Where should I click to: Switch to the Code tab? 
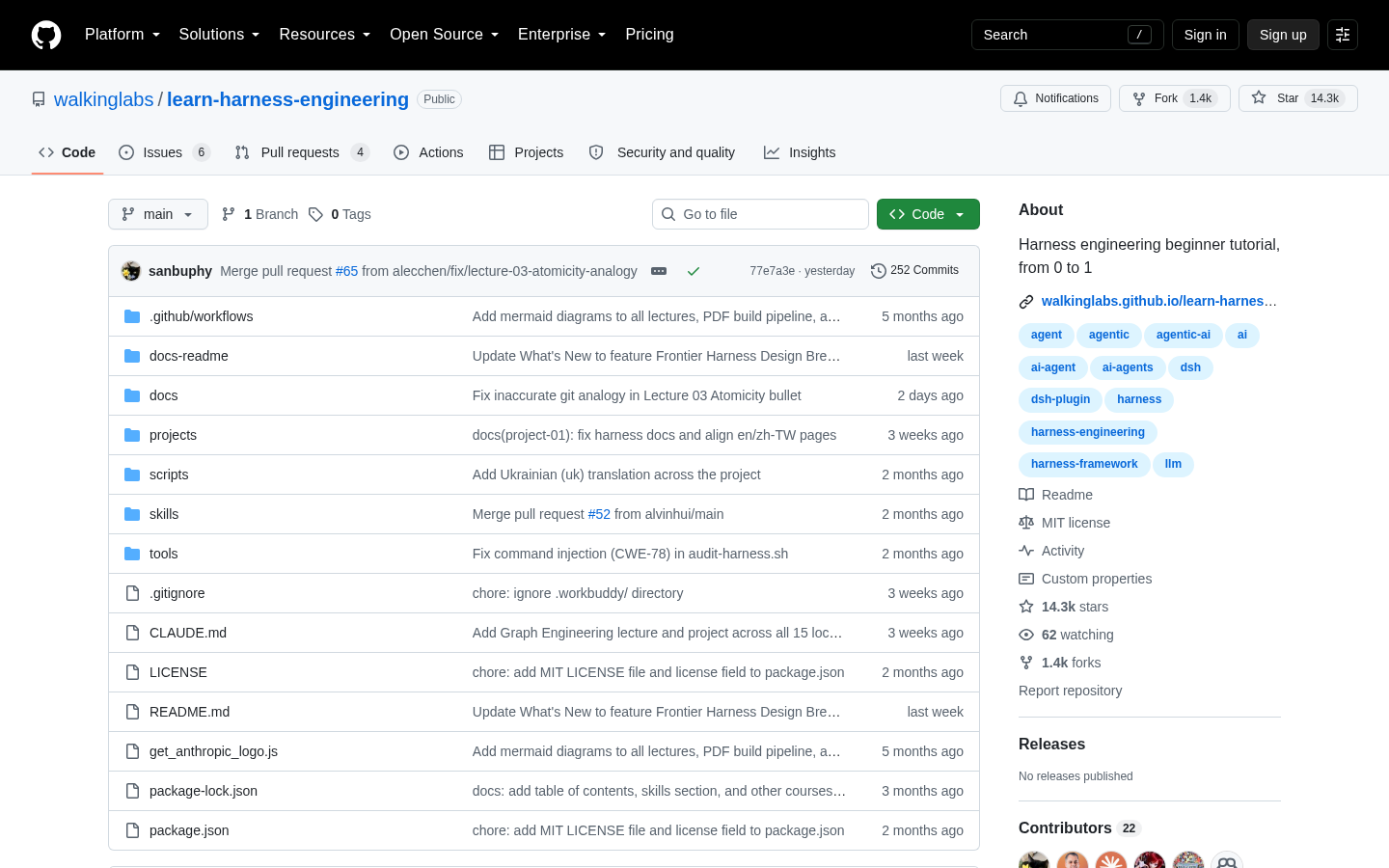[x=68, y=152]
